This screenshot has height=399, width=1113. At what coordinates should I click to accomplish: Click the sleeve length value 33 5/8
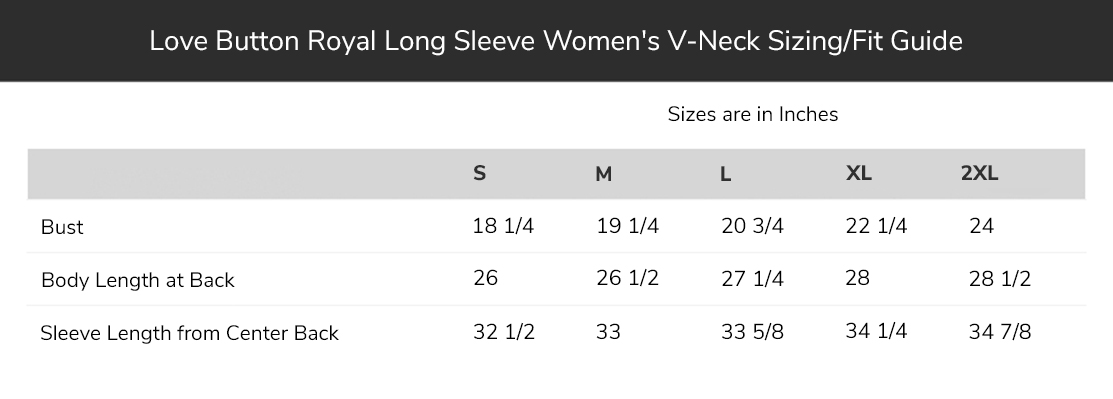pyautogui.click(x=752, y=332)
